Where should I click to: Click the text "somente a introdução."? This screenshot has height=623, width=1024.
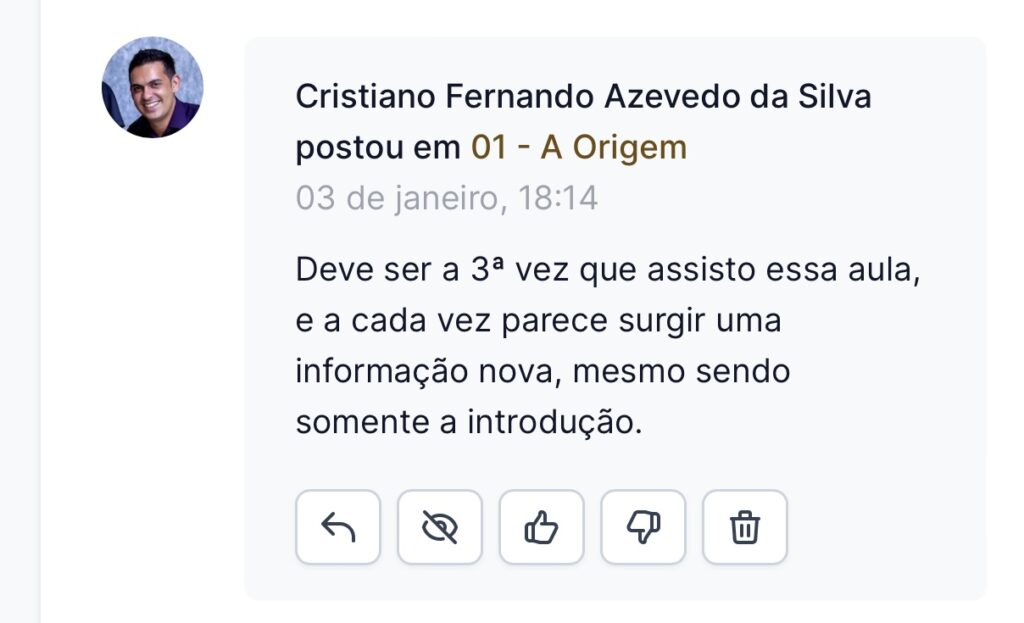(467, 422)
